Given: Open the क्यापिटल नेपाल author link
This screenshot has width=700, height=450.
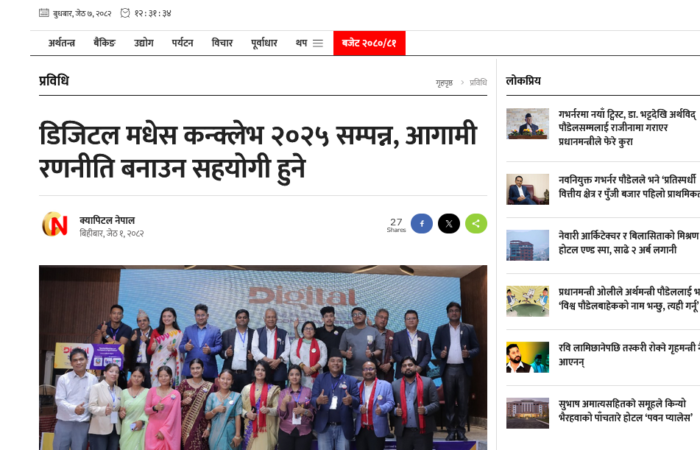Looking at the screenshot, I should tap(107, 220).
